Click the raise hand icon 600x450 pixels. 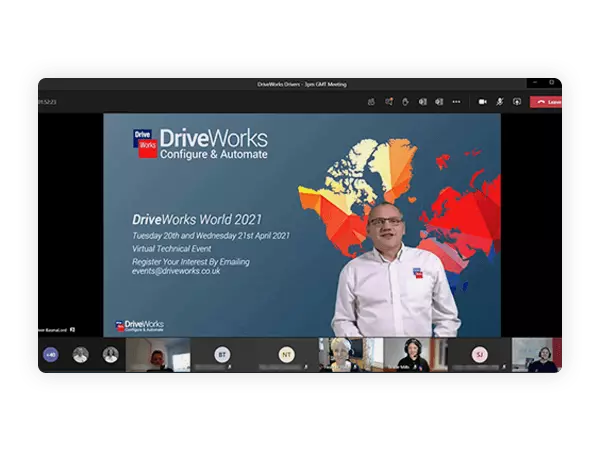(x=405, y=102)
